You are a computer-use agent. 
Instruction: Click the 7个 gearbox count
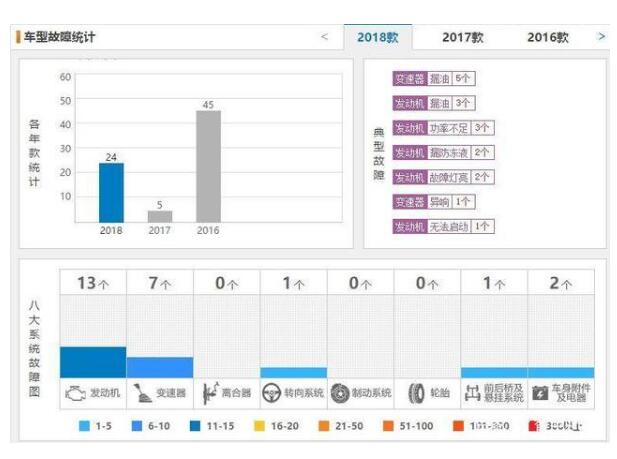(x=160, y=283)
